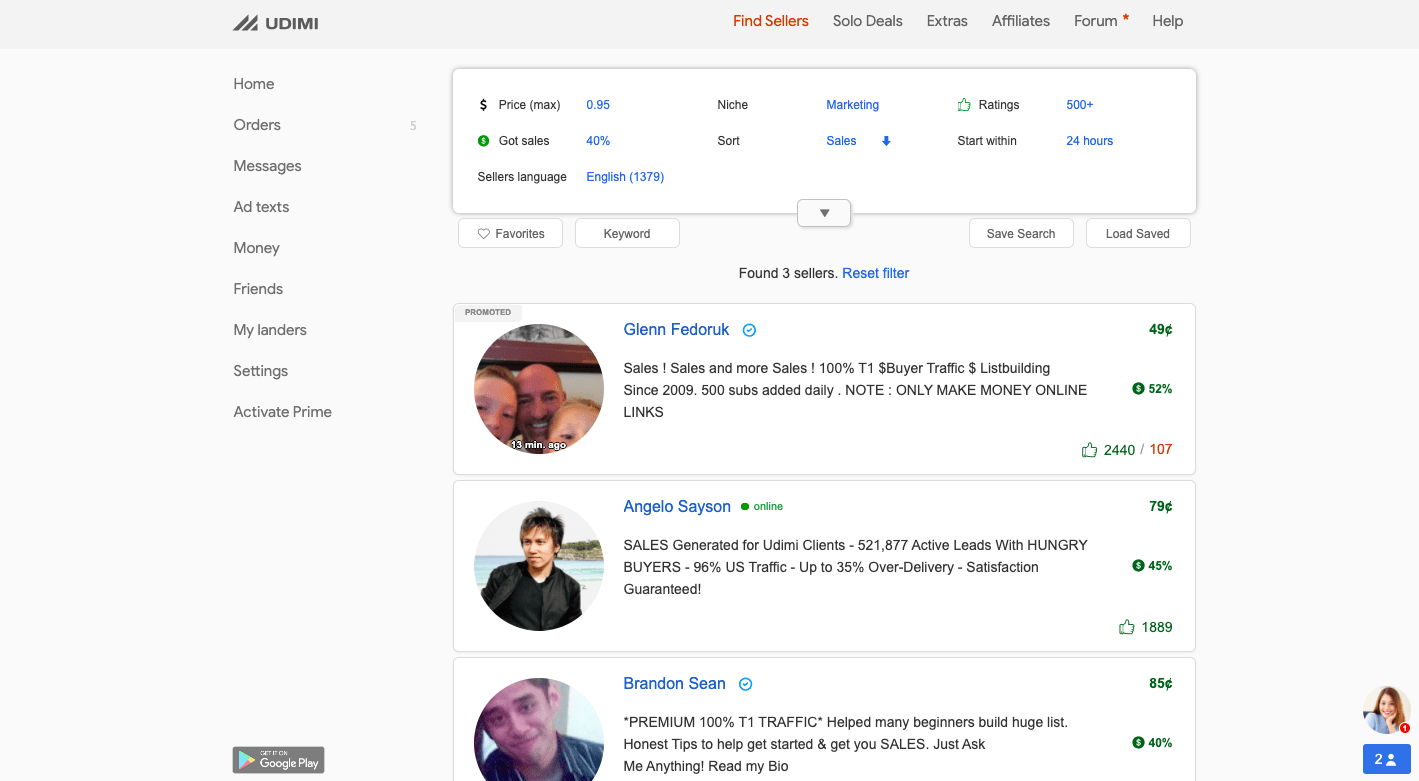Screen dimensions: 1419x781
Task: Toggle the Favorites heart filter
Action: [x=510, y=234]
